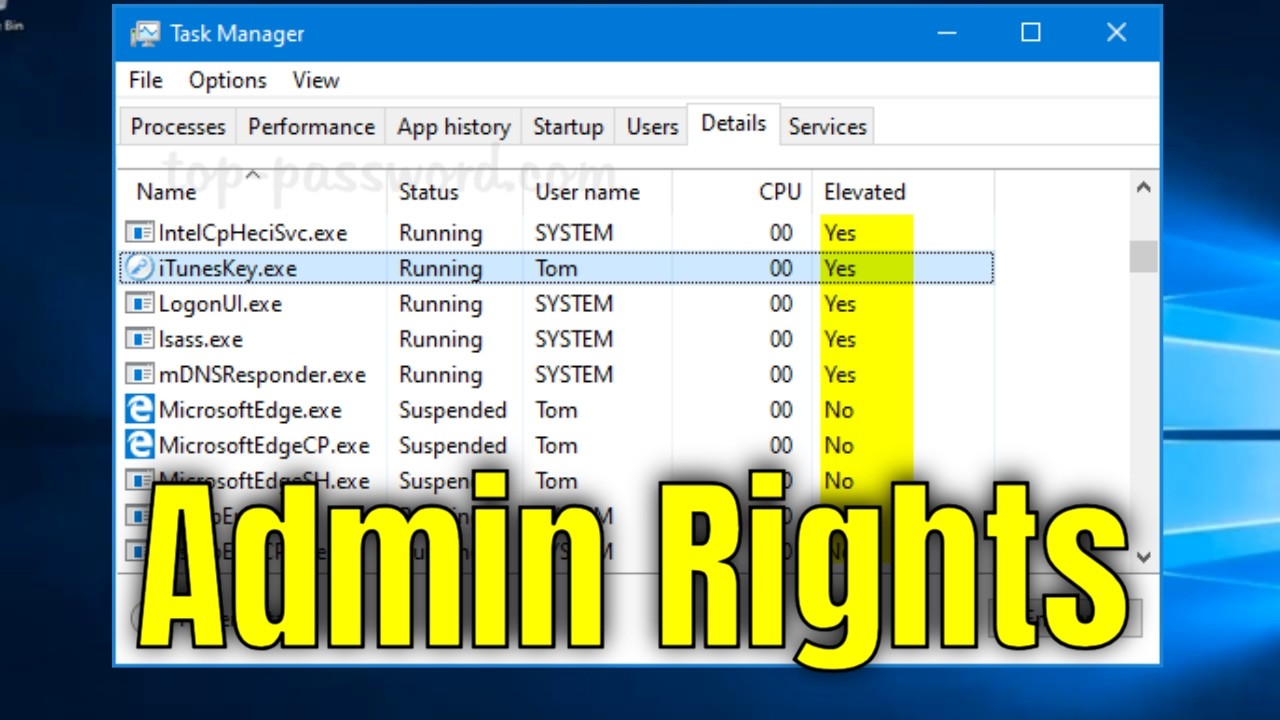
Task: Click the iTunesKey.exe process icon
Action: click(139, 268)
